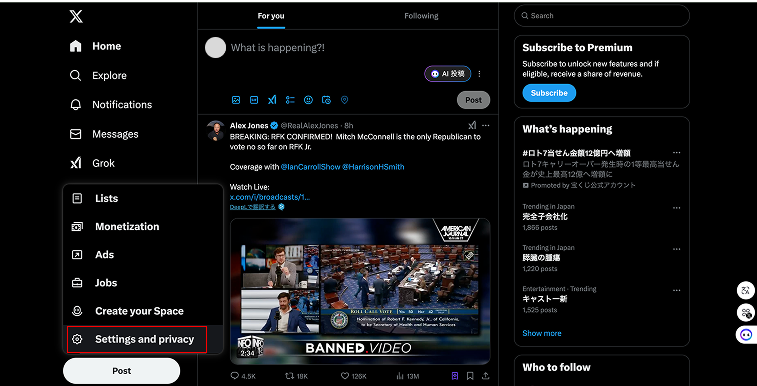Click the purple extension icon under the post

click(x=455, y=376)
